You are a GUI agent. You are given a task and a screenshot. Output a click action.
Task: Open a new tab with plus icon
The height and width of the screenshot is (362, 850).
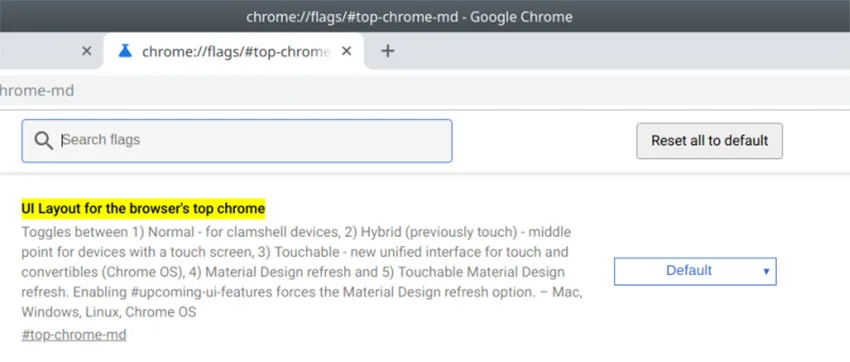[387, 51]
